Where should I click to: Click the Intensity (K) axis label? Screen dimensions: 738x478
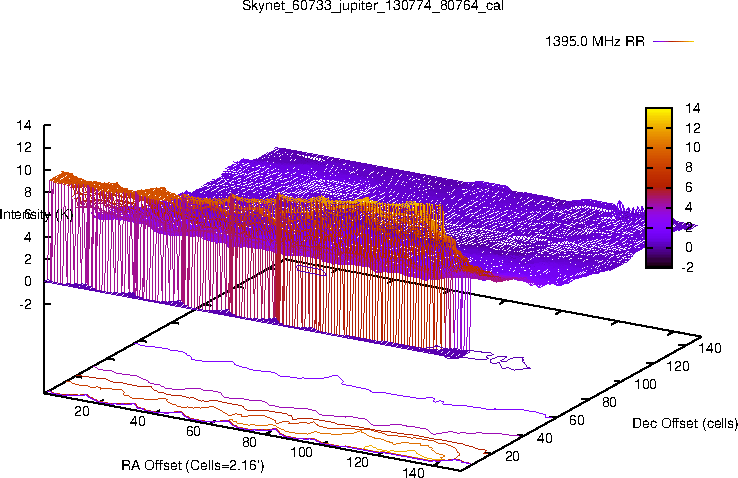(36, 215)
